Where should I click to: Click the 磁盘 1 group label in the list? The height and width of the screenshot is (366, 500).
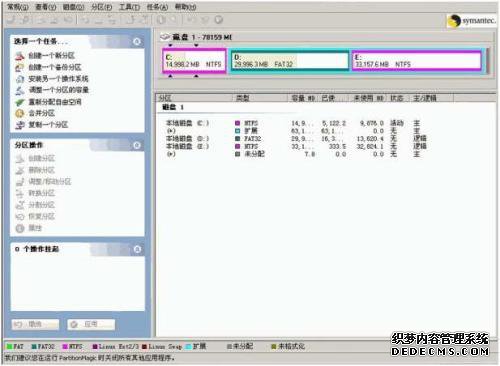(x=173, y=107)
